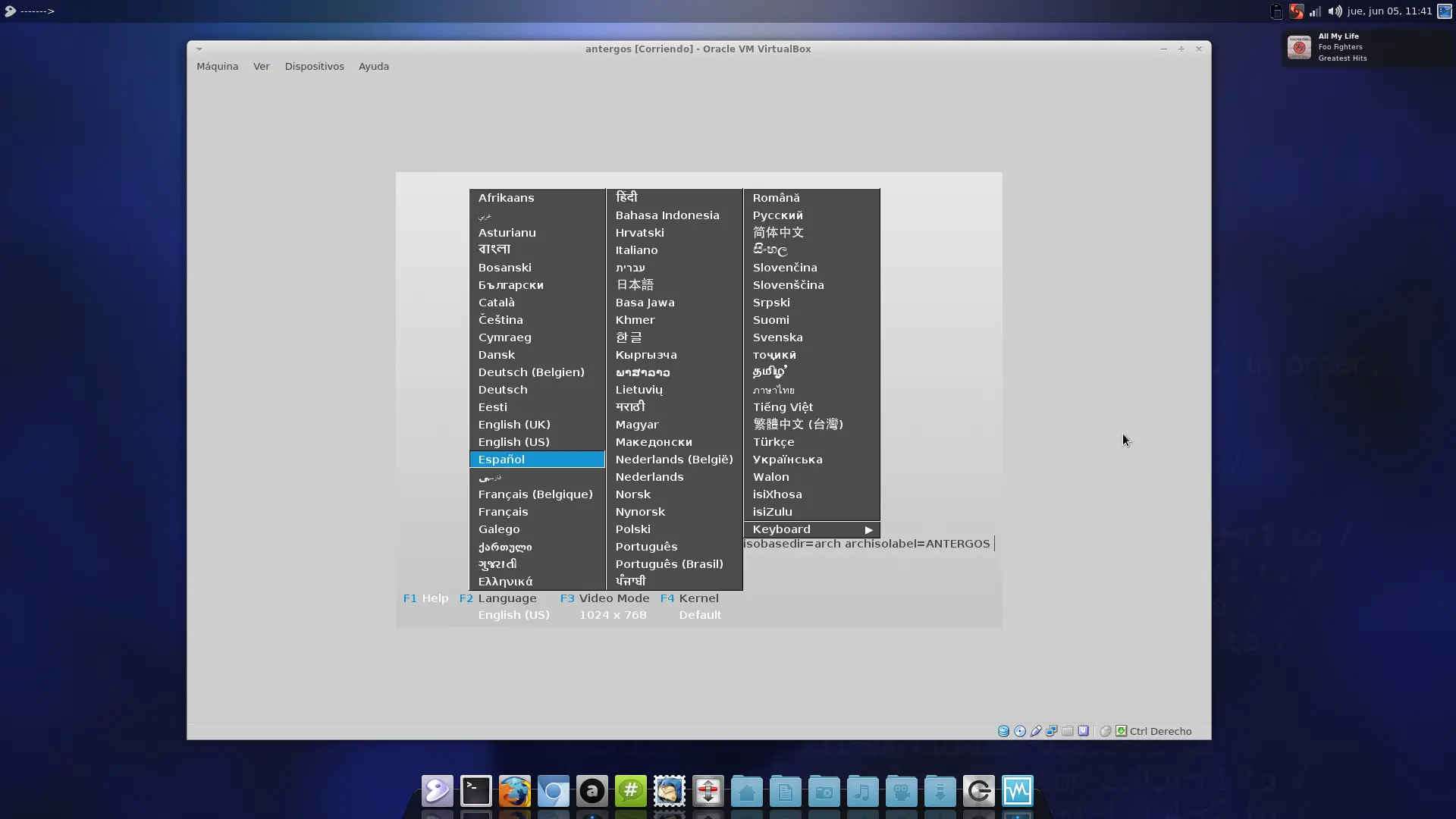
Task: Open the Pictures folder in dock
Action: [824, 791]
